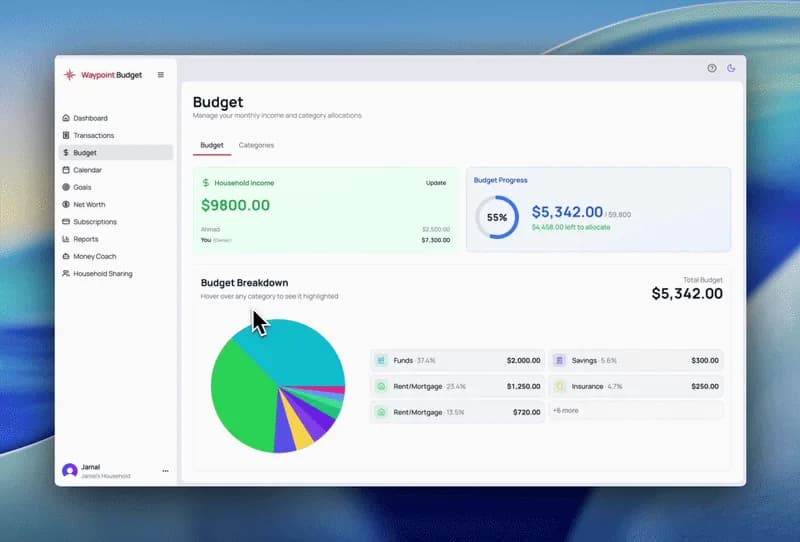Click the Total Budget $5,342.00 value
Screen dimensions: 800x542
pyautogui.click(x=687, y=293)
